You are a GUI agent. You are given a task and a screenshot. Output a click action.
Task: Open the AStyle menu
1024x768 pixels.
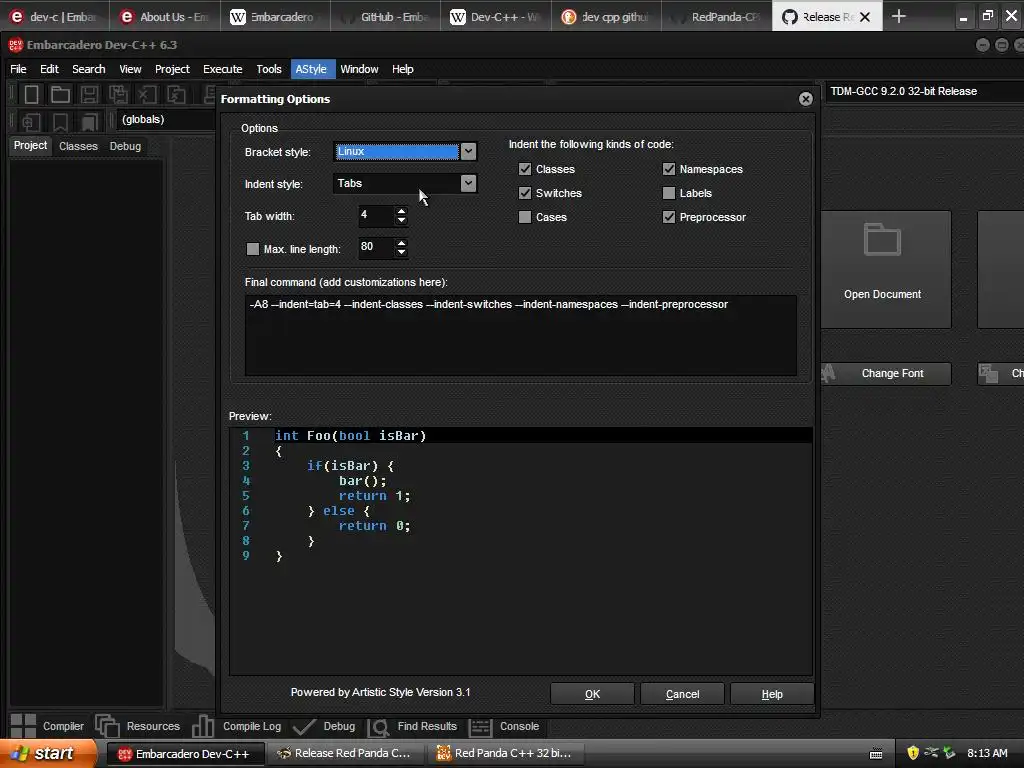click(x=311, y=69)
